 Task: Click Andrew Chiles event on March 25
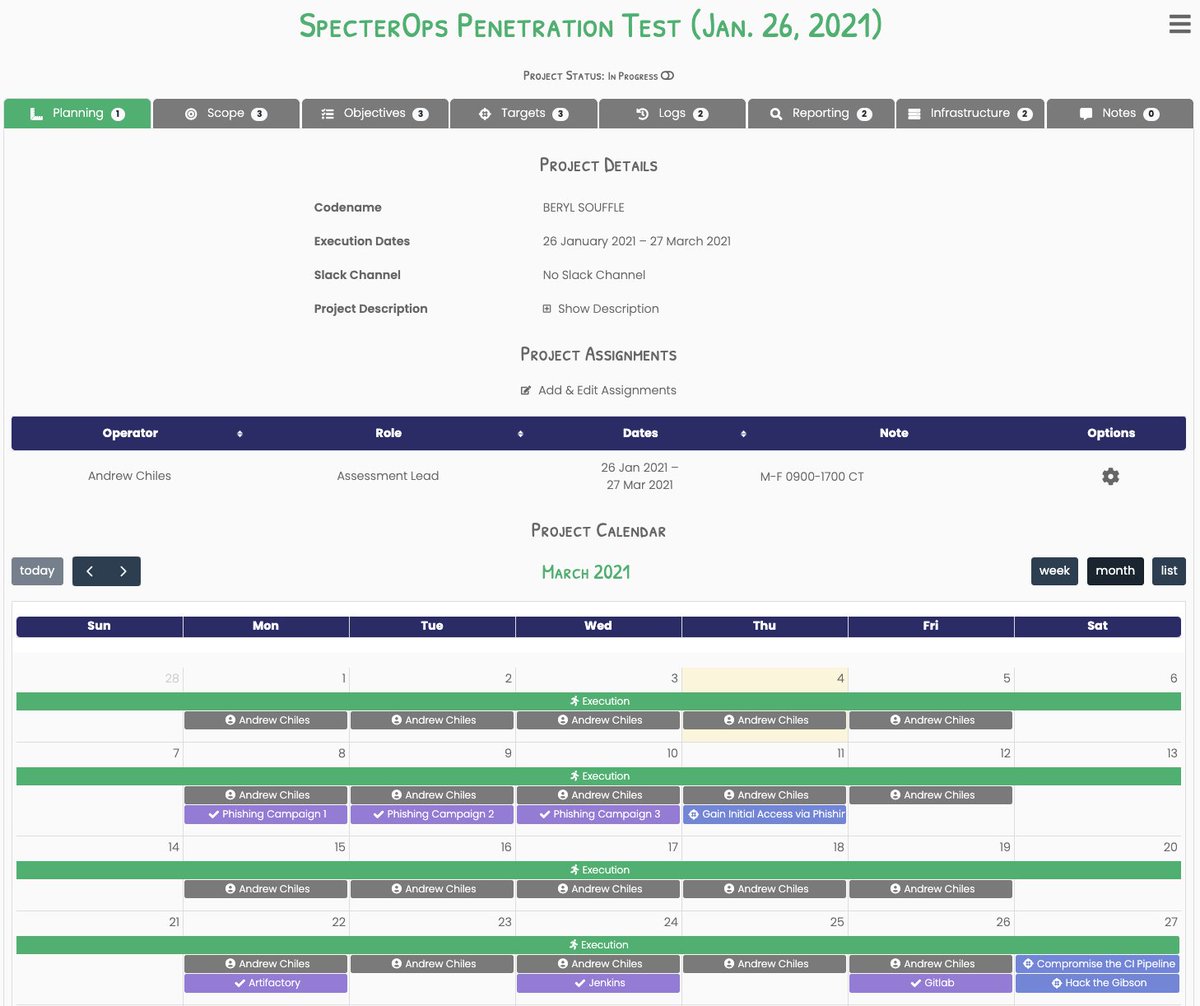(x=765, y=964)
